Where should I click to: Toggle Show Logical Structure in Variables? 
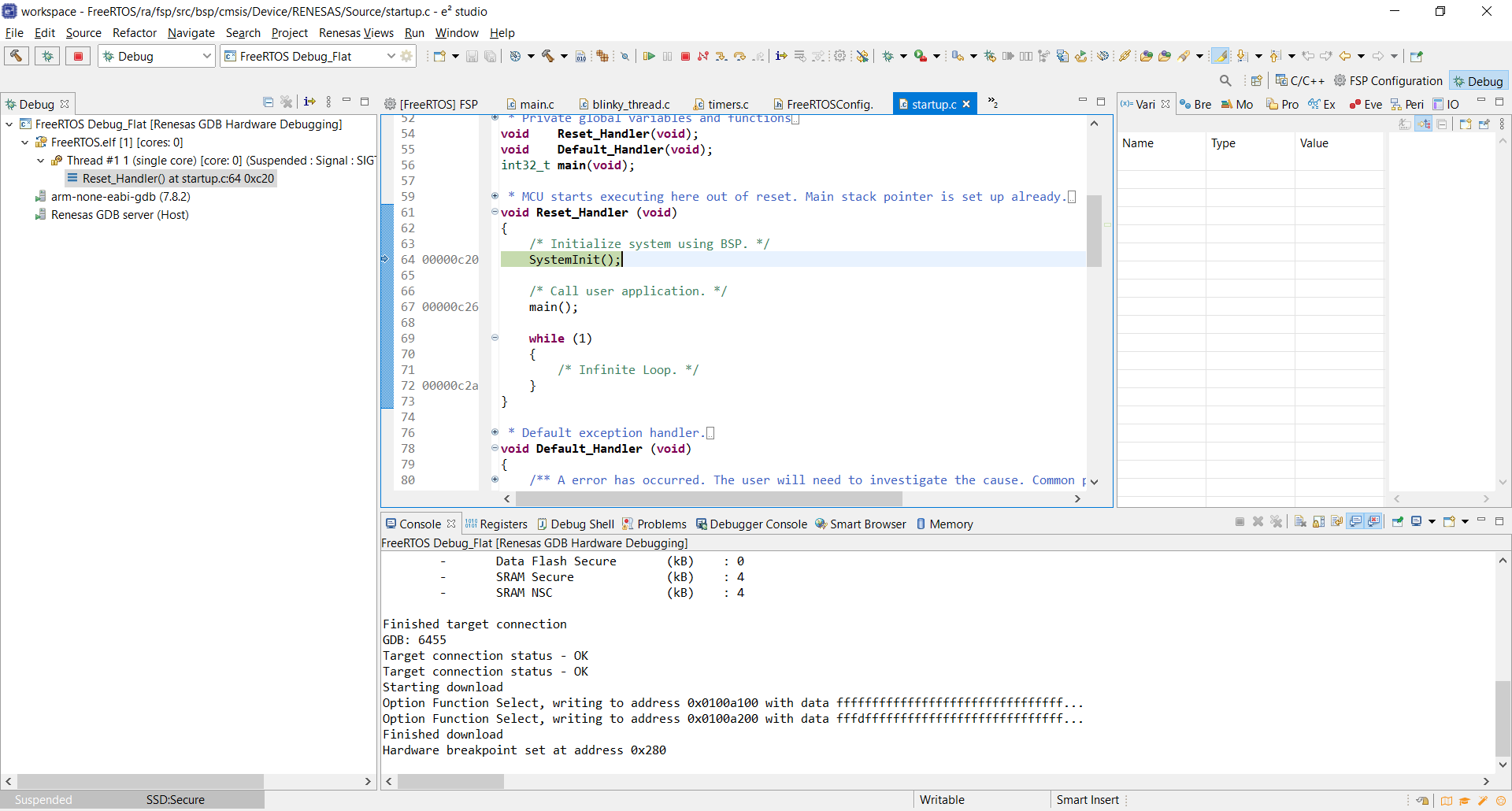tap(1424, 124)
